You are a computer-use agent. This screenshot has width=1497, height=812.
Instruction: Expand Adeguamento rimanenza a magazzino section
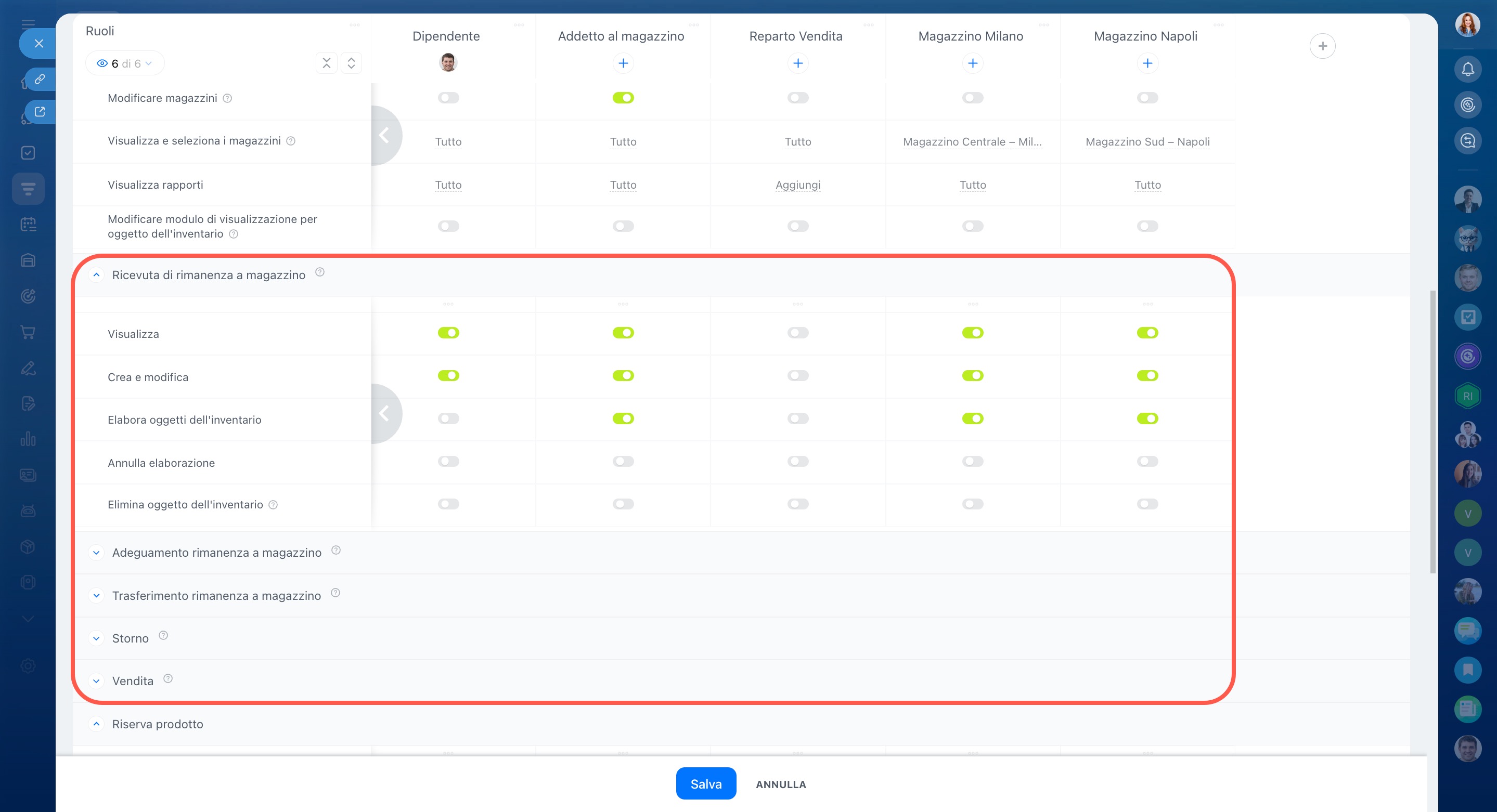tap(96, 553)
